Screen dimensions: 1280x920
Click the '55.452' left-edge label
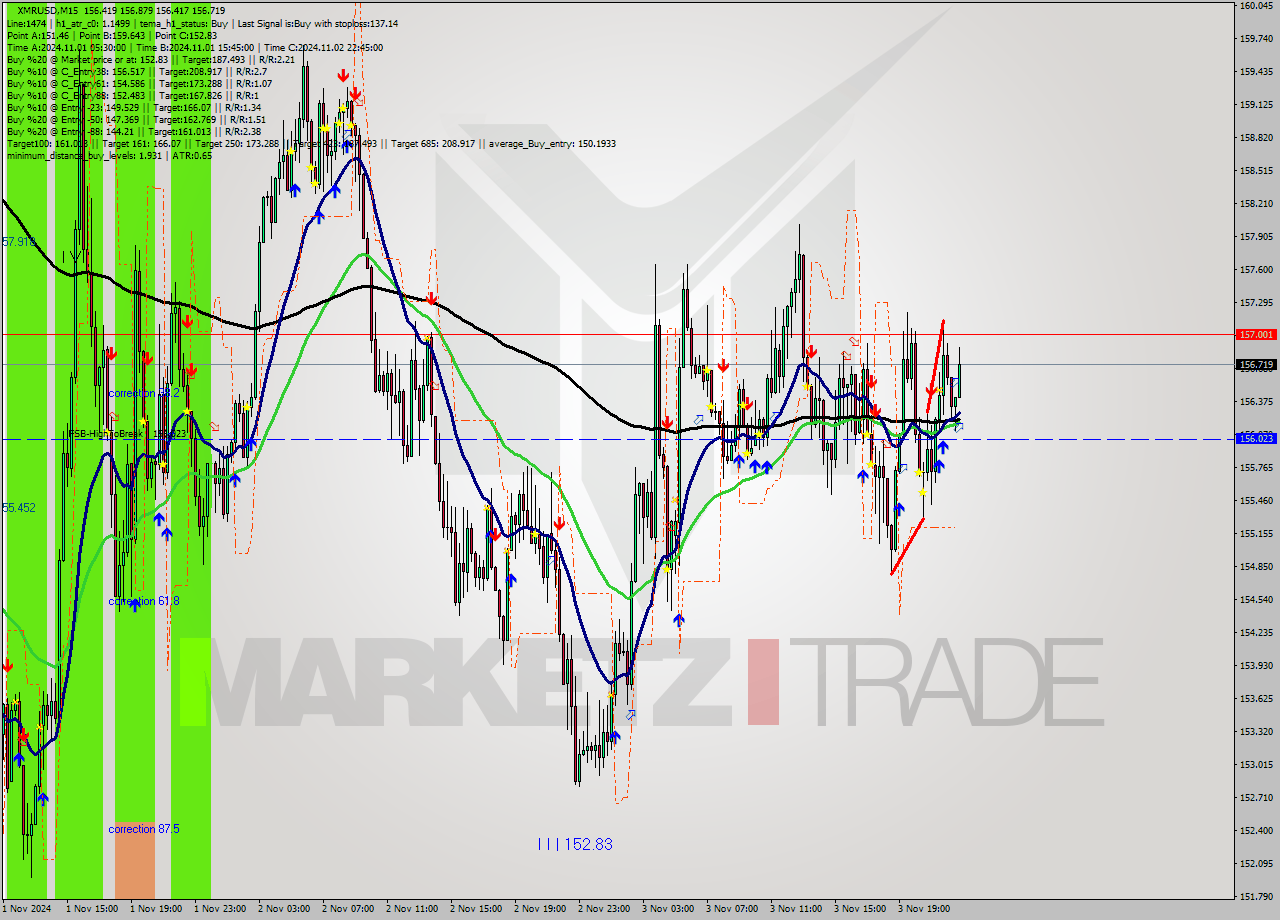18,508
